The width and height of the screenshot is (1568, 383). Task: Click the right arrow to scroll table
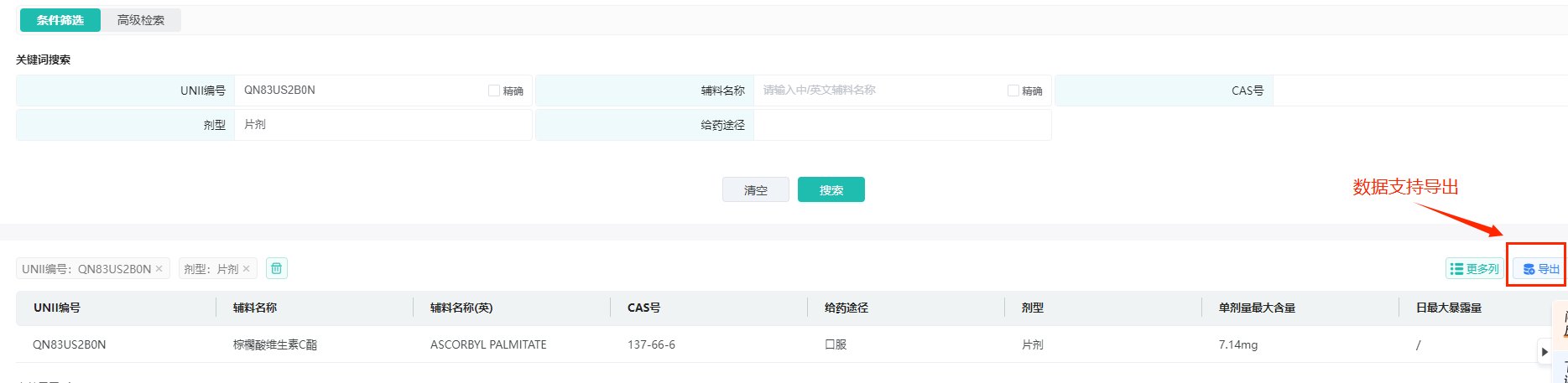(1545, 352)
